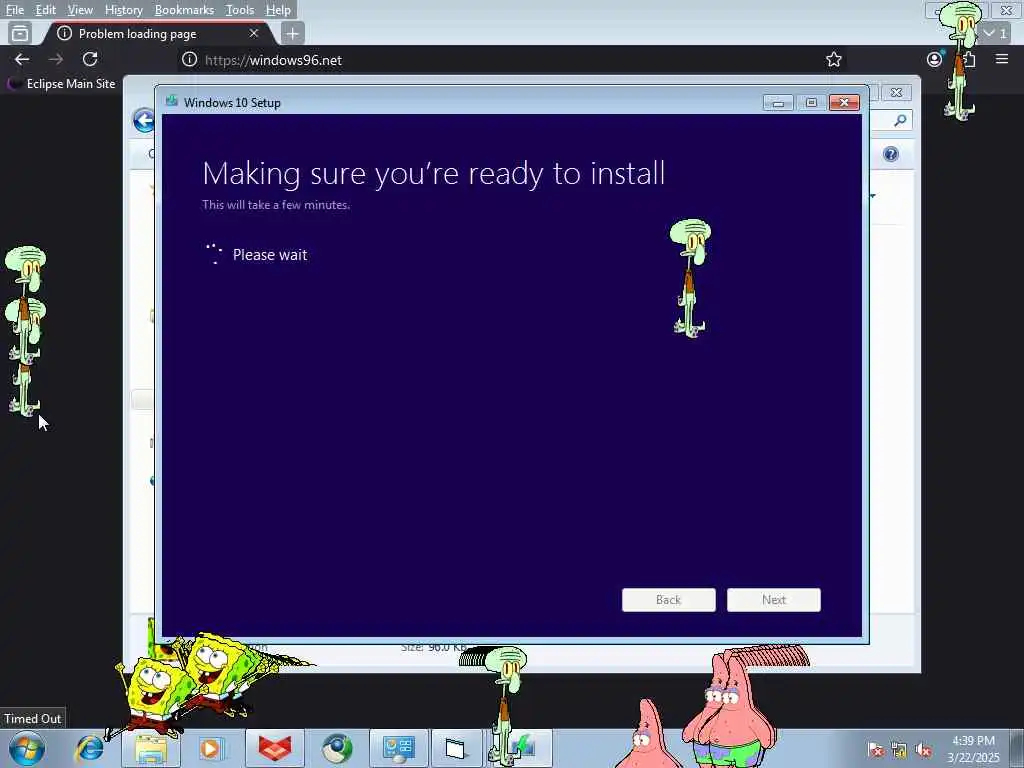Open the browser hamburger menu
The width and height of the screenshot is (1024, 768).
coord(1002,59)
